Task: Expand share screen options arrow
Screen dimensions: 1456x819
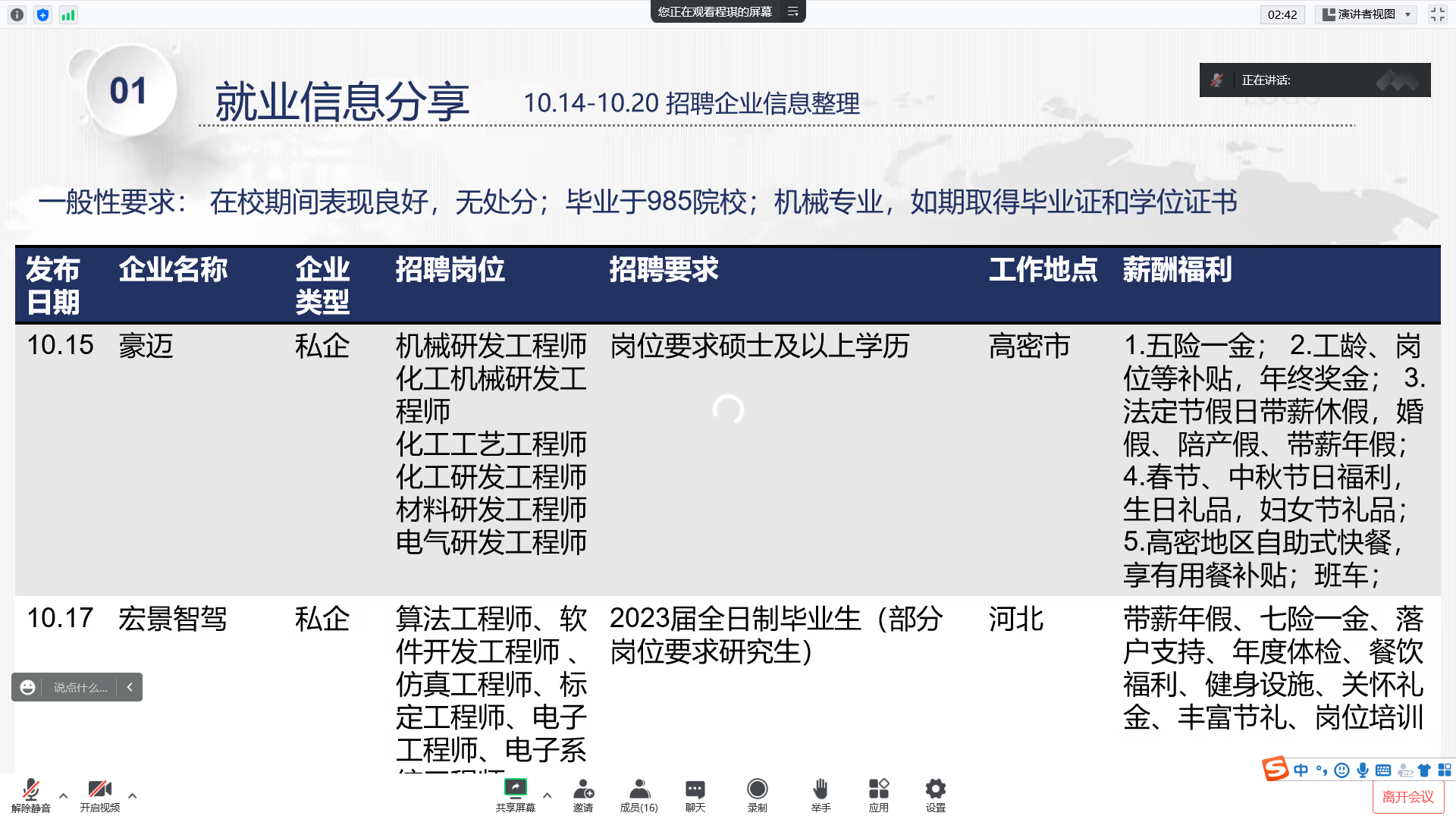Action: click(x=547, y=795)
